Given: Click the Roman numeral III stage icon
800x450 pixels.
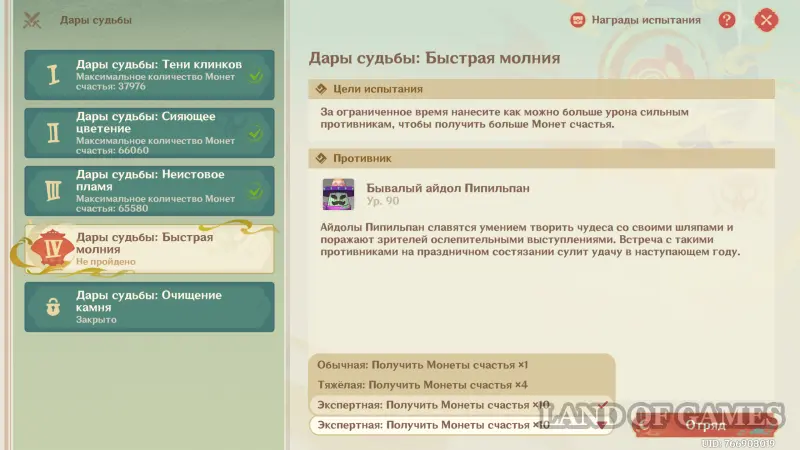Looking at the screenshot, I should [51, 190].
